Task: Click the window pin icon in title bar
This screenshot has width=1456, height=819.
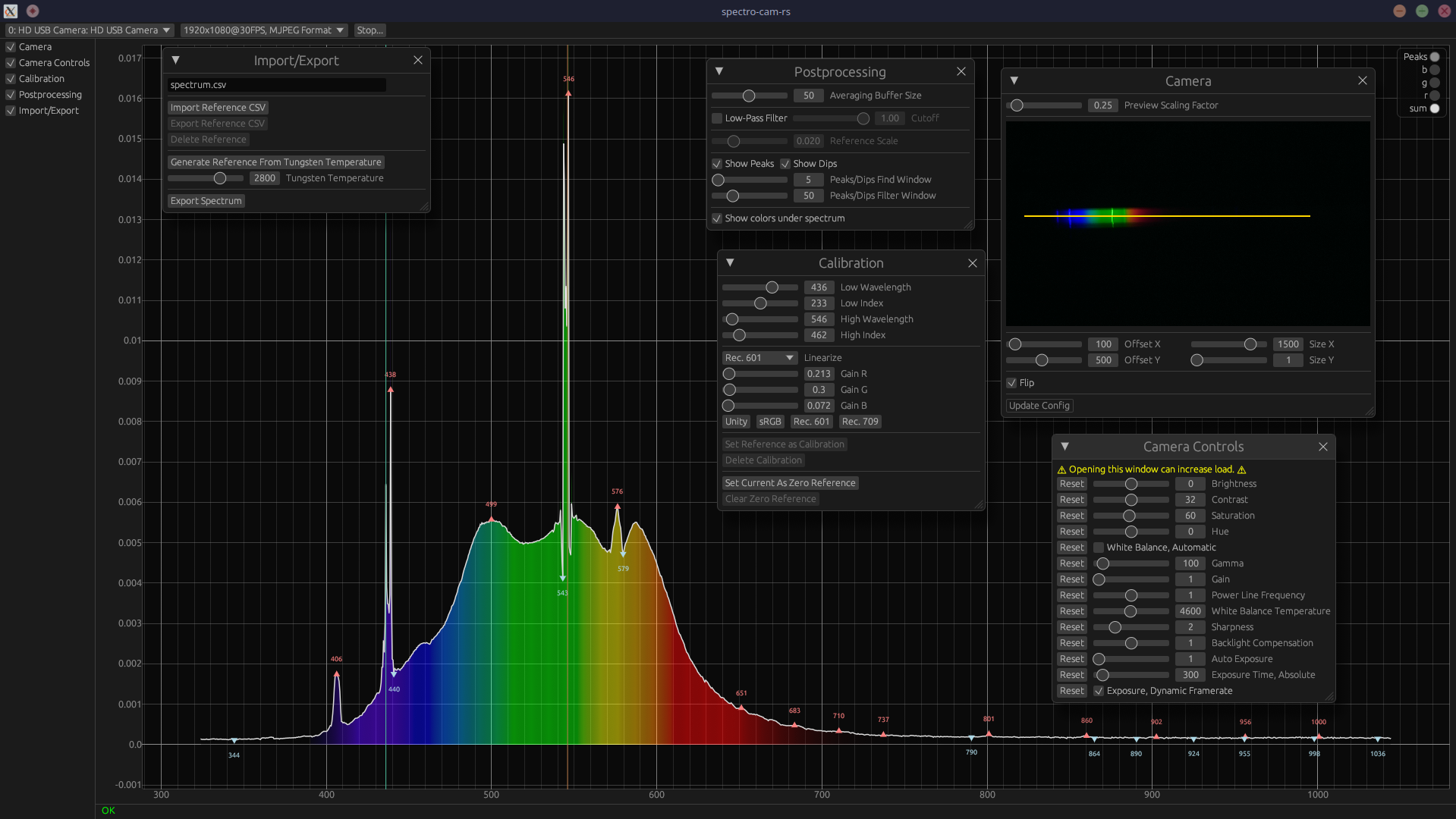Action: (33, 11)
